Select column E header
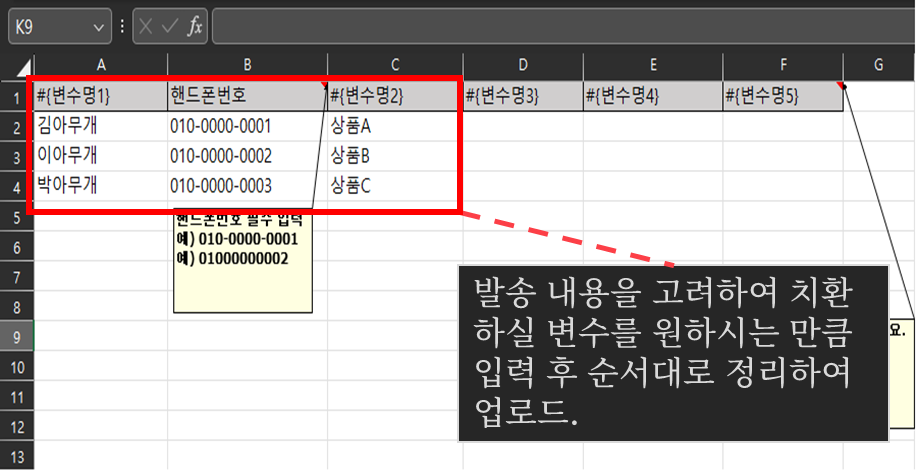Image resolution: width=916 pixels, height=472 pixels. pyautogui.click(x=653, y=65)
